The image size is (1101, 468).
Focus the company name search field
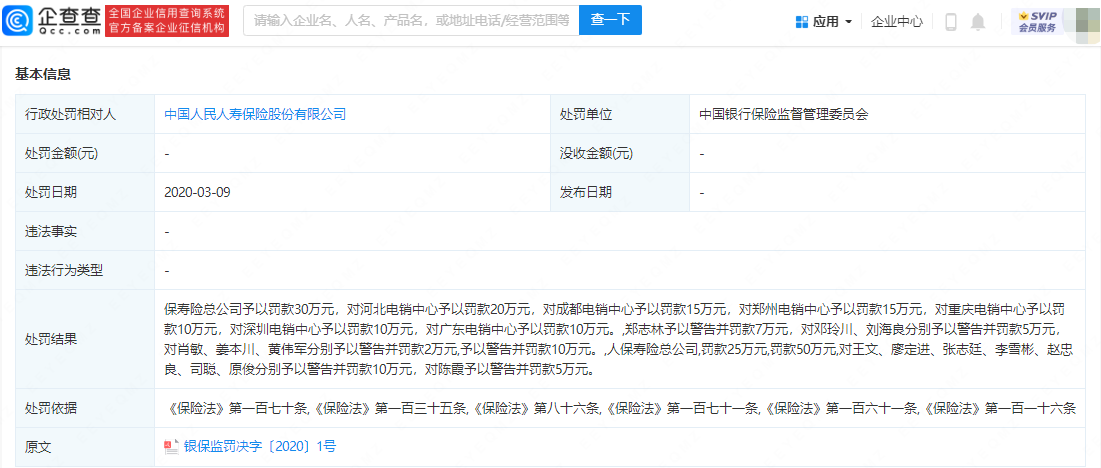pyautogui.click(x=411, y=20)
